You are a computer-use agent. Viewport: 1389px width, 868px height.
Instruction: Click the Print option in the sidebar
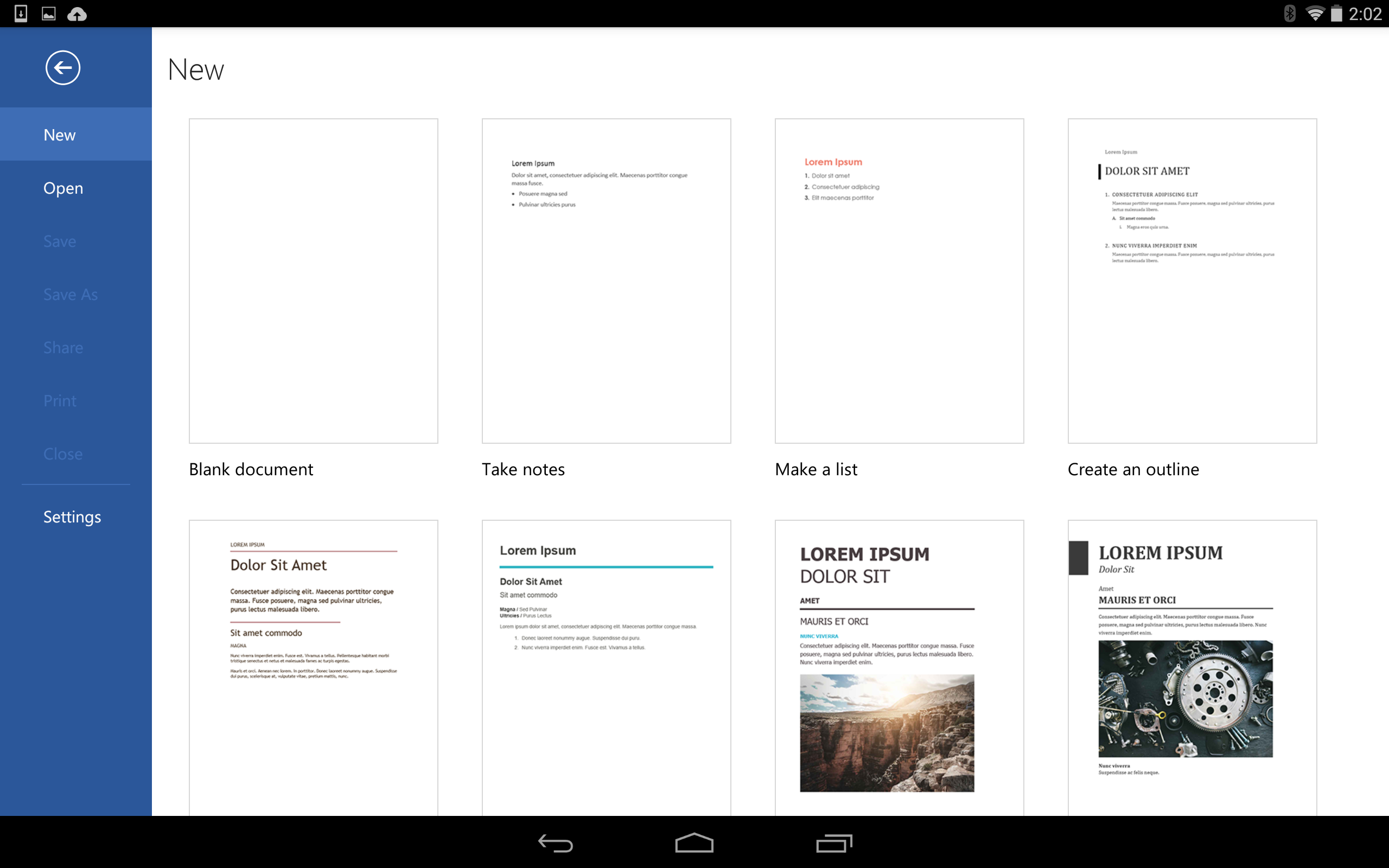click(x=60, y=400)
